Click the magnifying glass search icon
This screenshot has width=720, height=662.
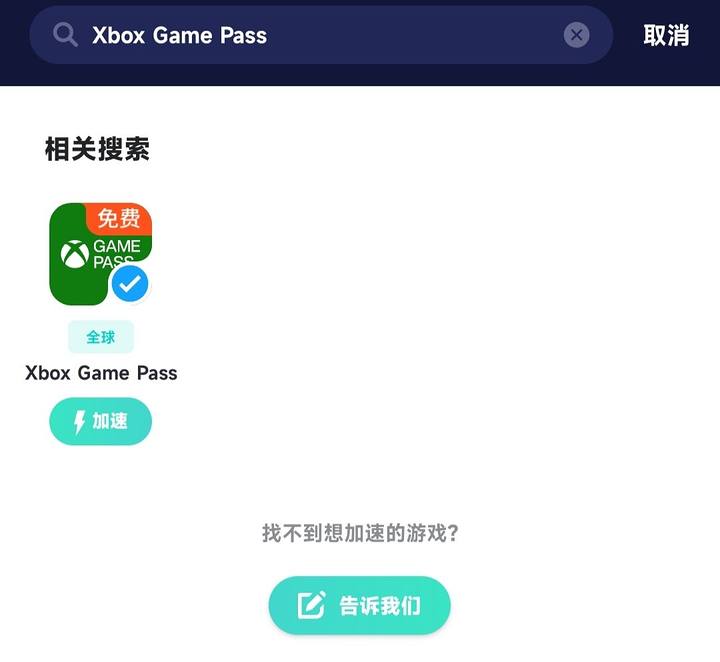(x=65, y=35)
